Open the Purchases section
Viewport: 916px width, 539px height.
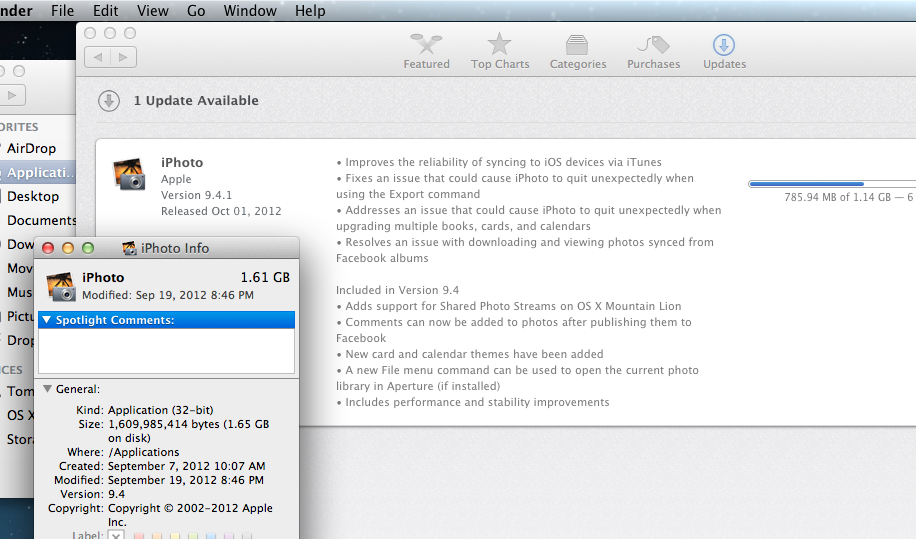tap(654, 51)
